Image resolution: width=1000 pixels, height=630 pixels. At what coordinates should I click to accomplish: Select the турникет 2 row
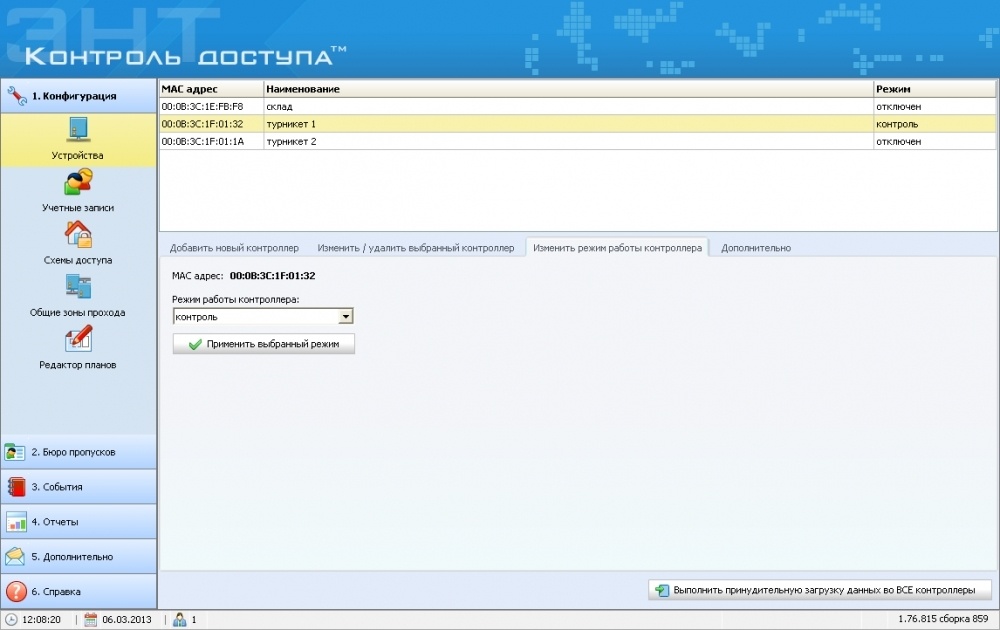[x=577, y=142]
